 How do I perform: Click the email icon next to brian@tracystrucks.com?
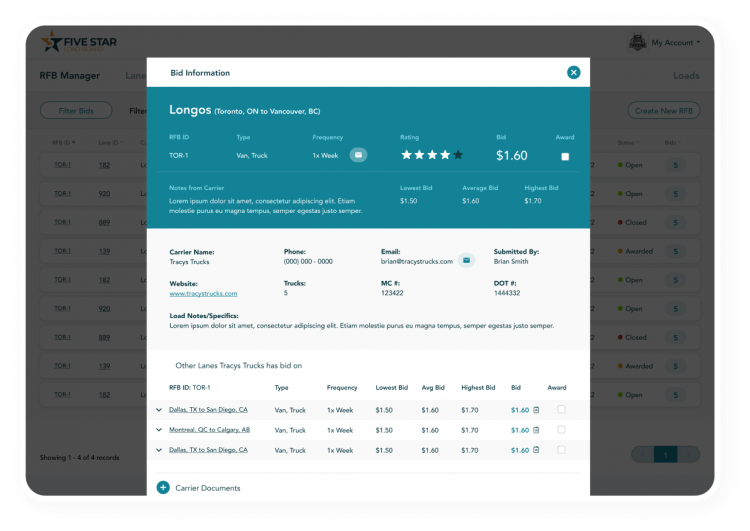click(466, 261)
